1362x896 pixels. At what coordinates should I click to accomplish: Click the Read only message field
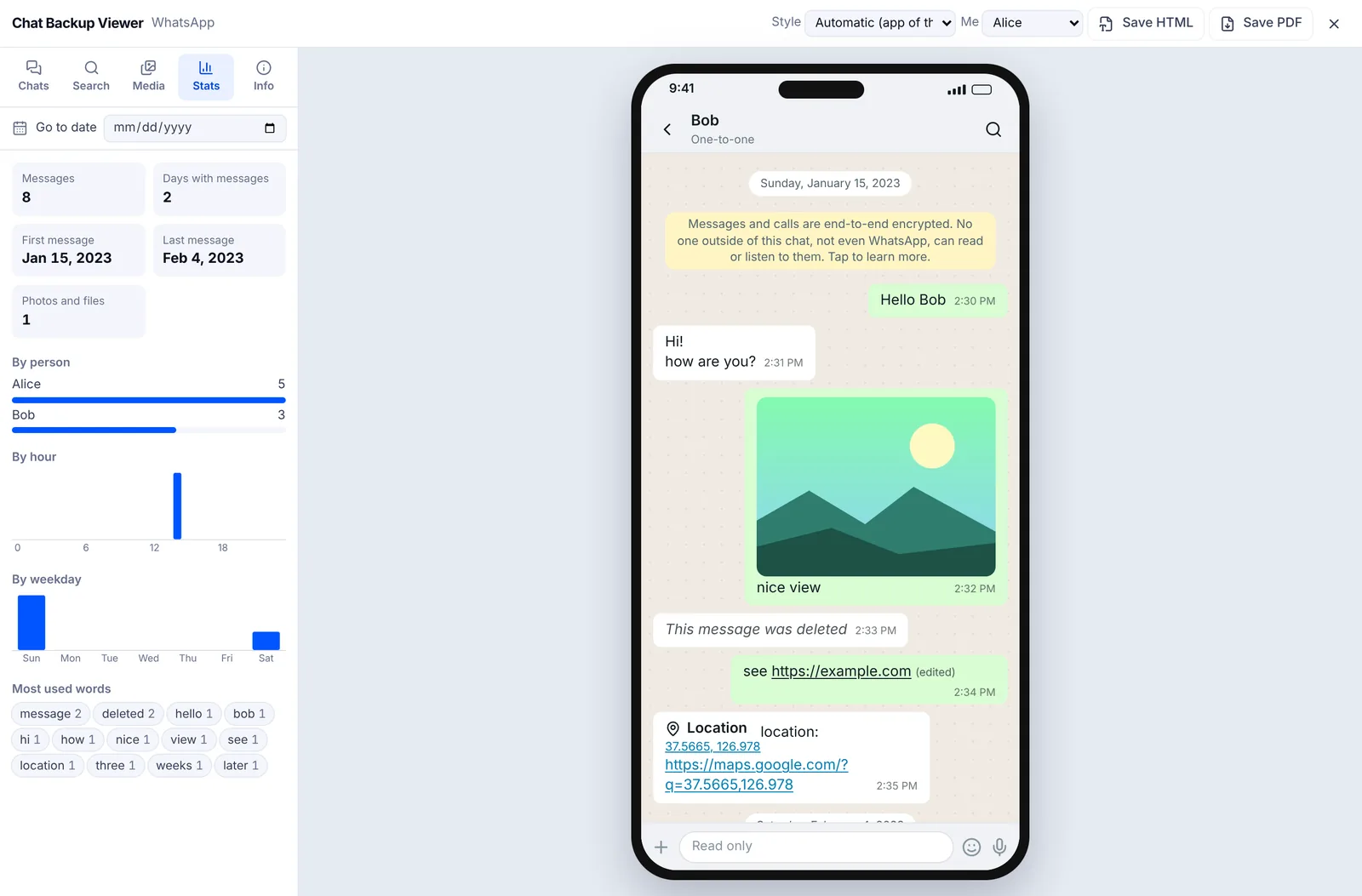pos(815,847)
